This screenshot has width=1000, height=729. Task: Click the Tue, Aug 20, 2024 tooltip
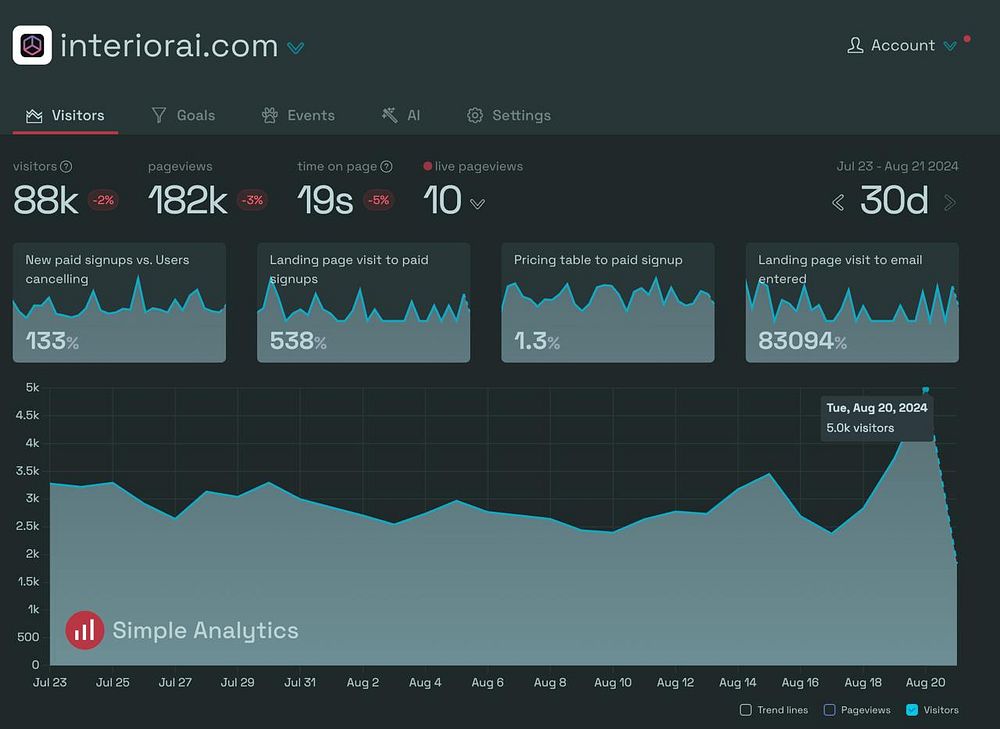[x=877, y=418]
